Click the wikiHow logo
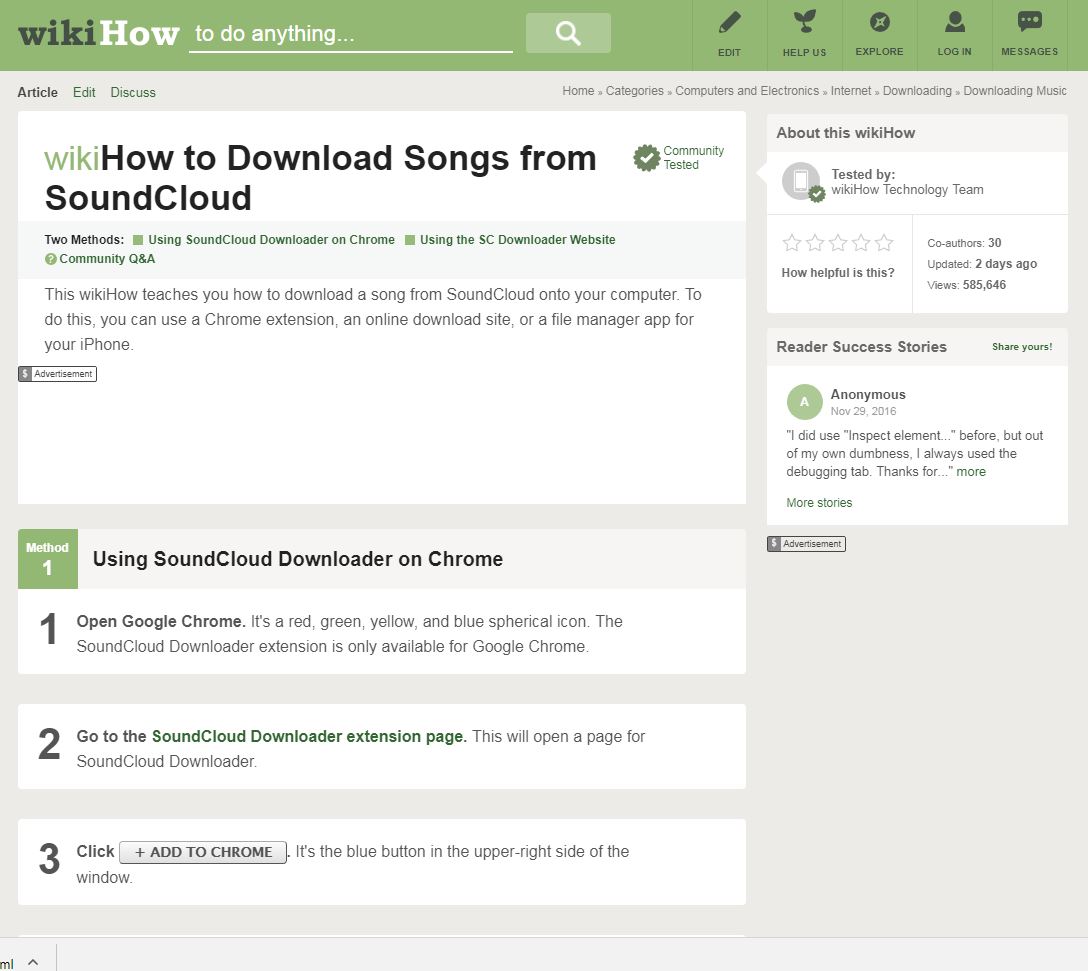Viewport: 1088px width, 971px height. point(99,33)
